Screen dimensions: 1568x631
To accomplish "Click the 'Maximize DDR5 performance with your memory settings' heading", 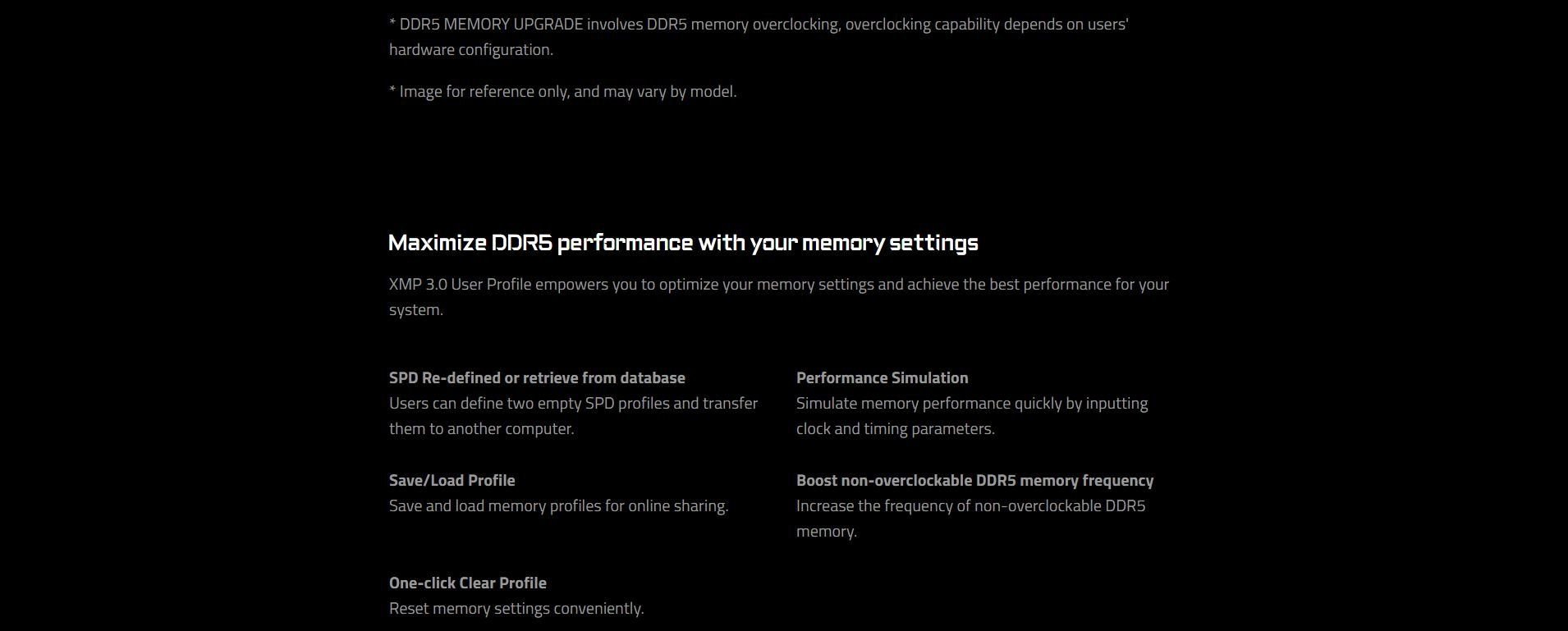I will 683,243.
